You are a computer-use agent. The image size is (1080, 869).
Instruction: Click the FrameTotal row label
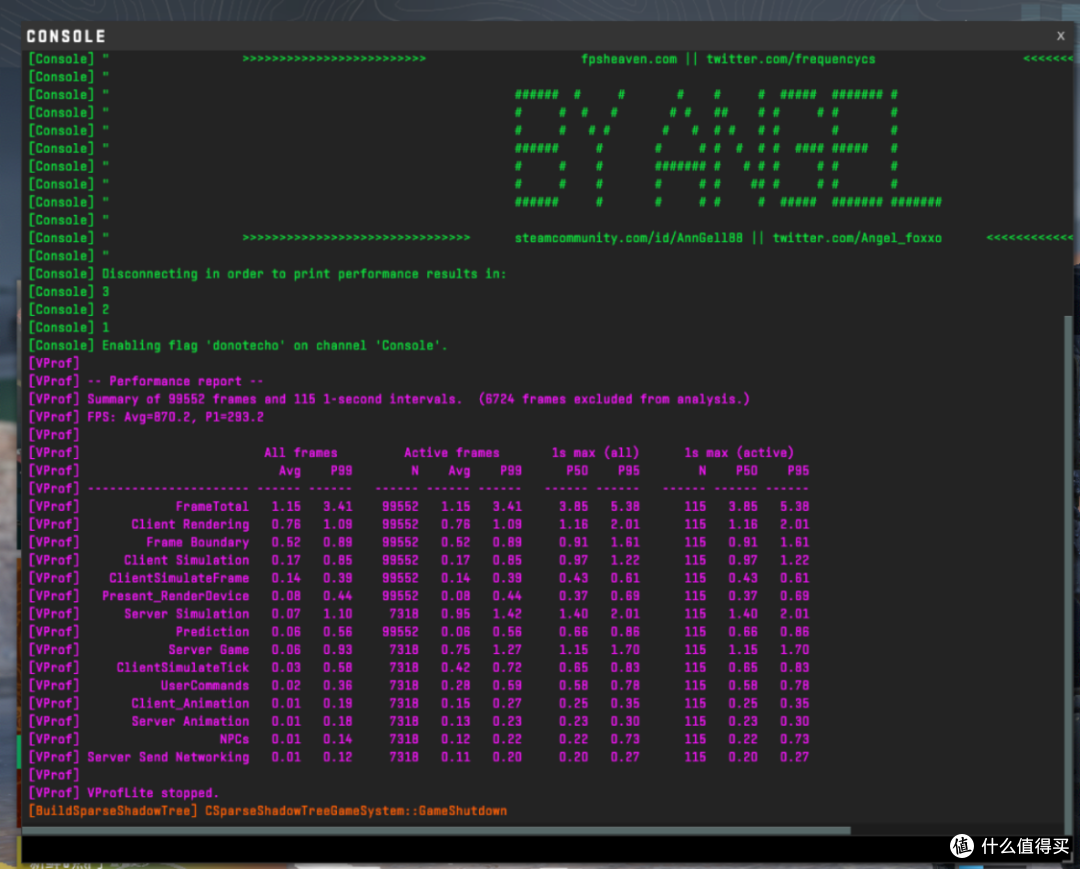212,507
